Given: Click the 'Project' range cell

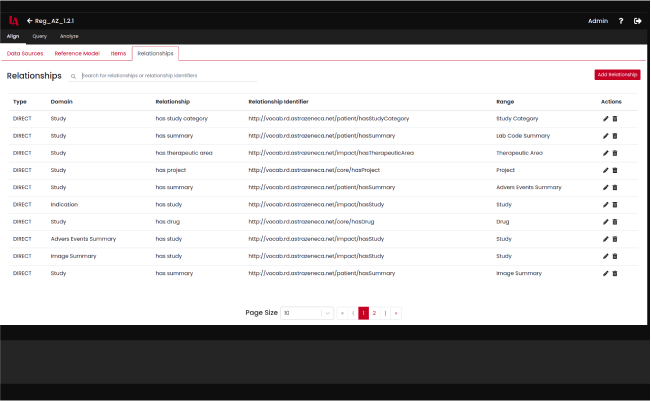Looking at the screenshot, I should pos(505,170).
